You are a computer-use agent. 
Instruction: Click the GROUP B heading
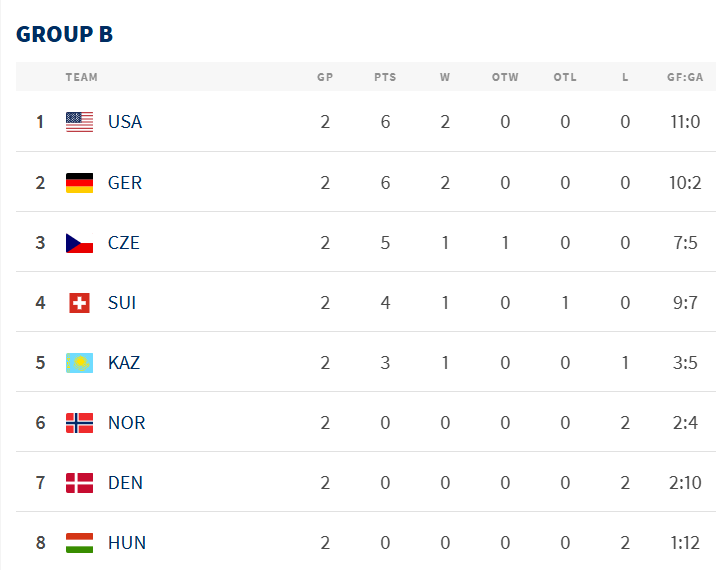[x=65, y=34]
